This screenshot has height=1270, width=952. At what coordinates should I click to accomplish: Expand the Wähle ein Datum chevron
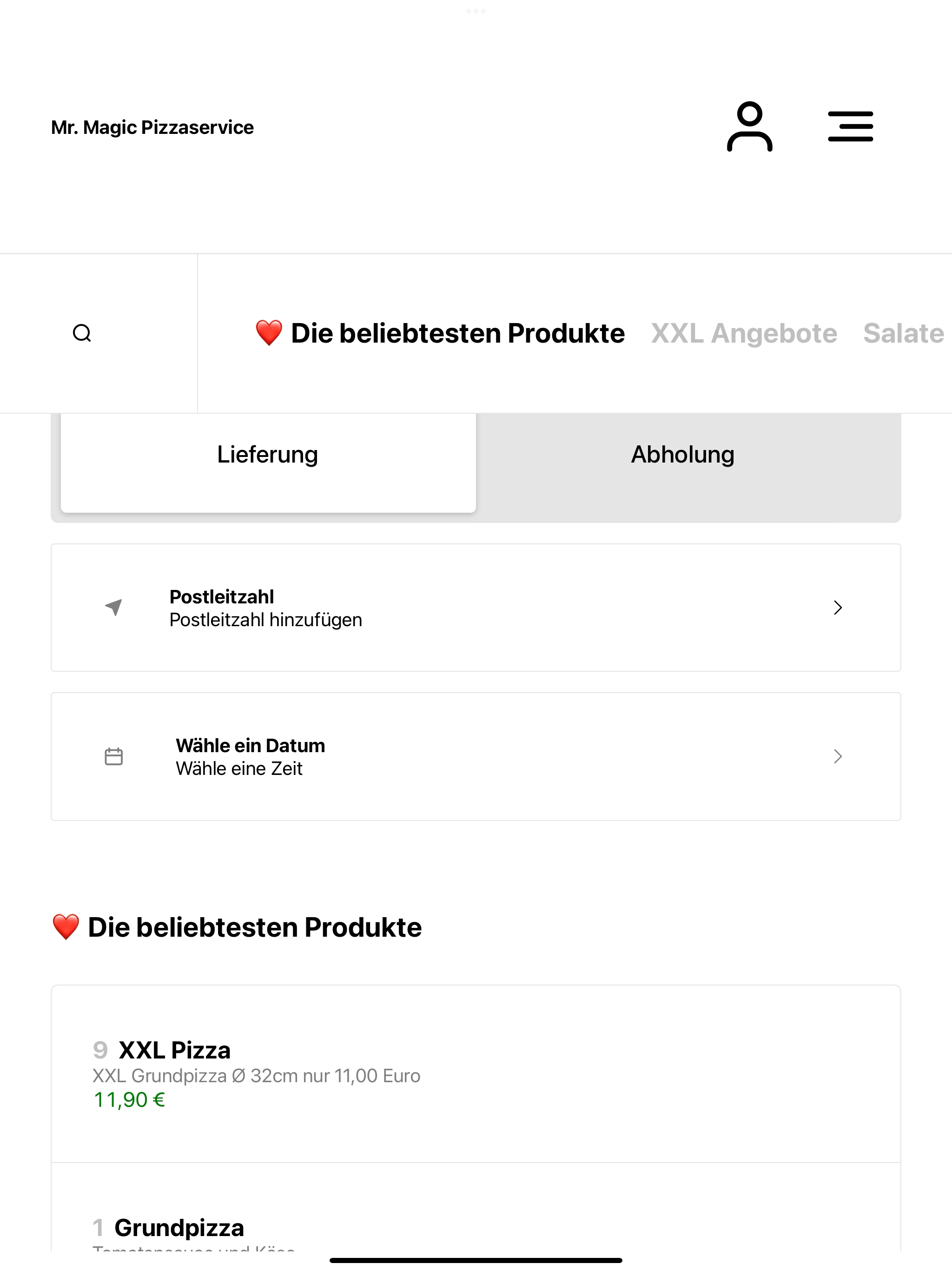point(838,757)
